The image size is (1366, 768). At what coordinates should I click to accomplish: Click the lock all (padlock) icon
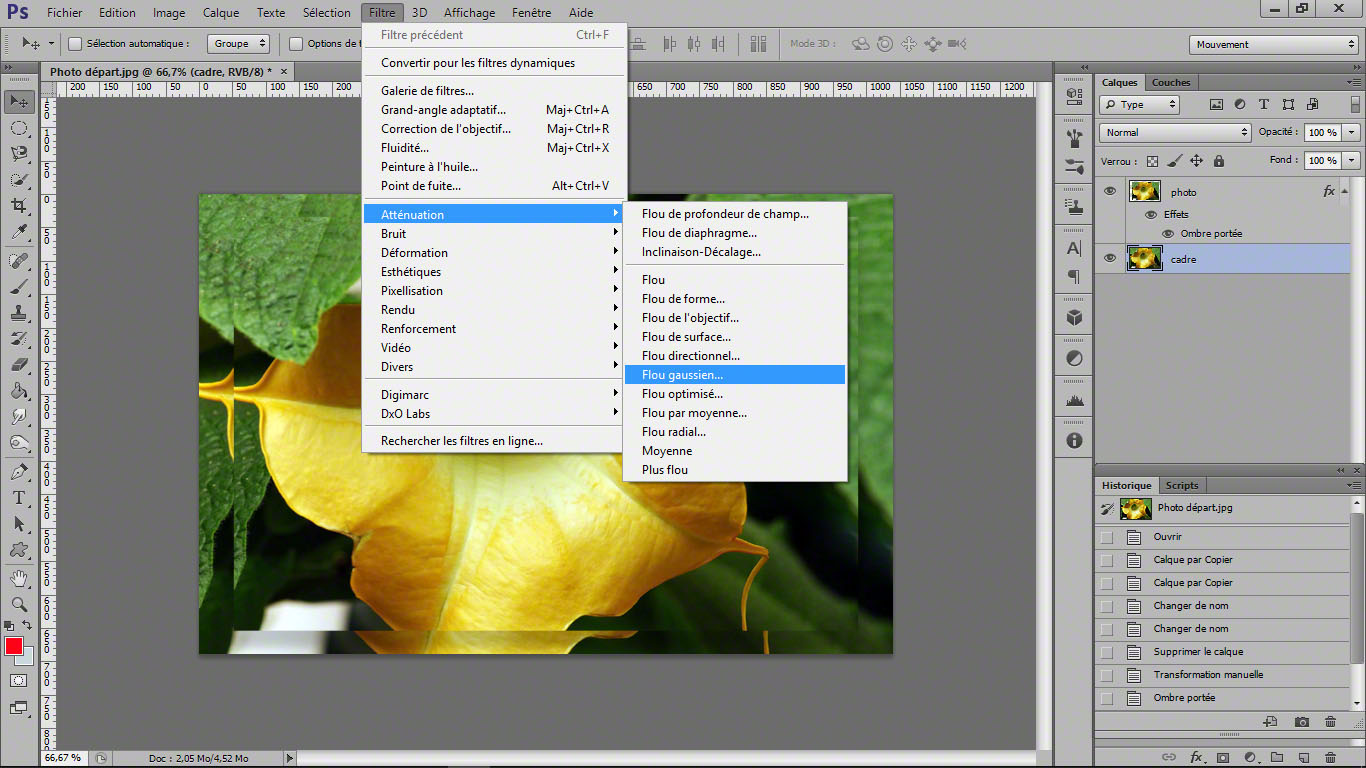[x=1218, y=161]
